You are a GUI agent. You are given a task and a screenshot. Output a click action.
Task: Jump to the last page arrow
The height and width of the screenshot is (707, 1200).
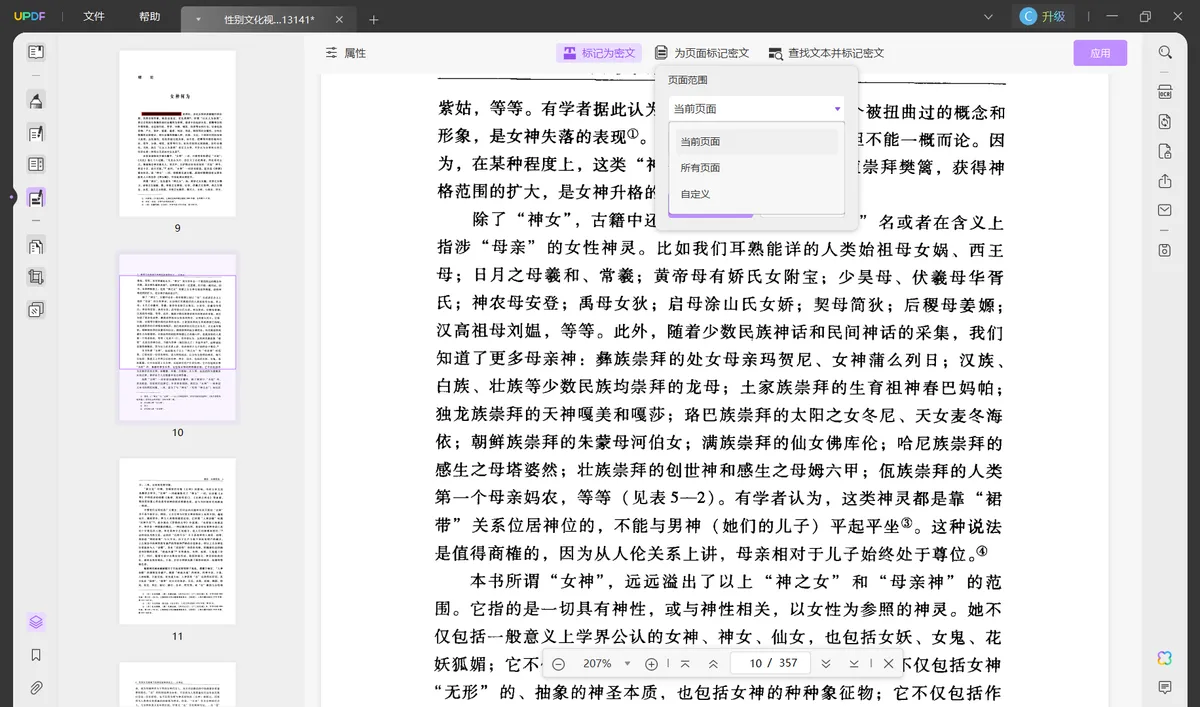pos(854,664)
